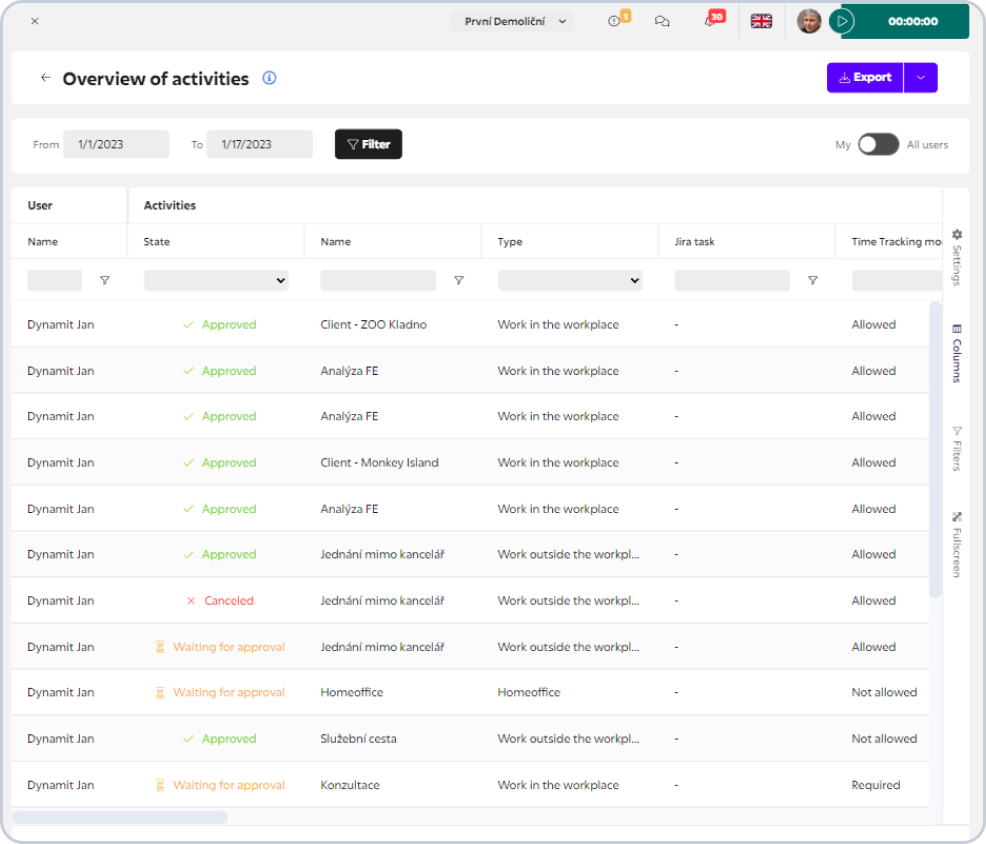Edit the To date field
The height and width of the screenshot is (844, 986).
point(259,145)
